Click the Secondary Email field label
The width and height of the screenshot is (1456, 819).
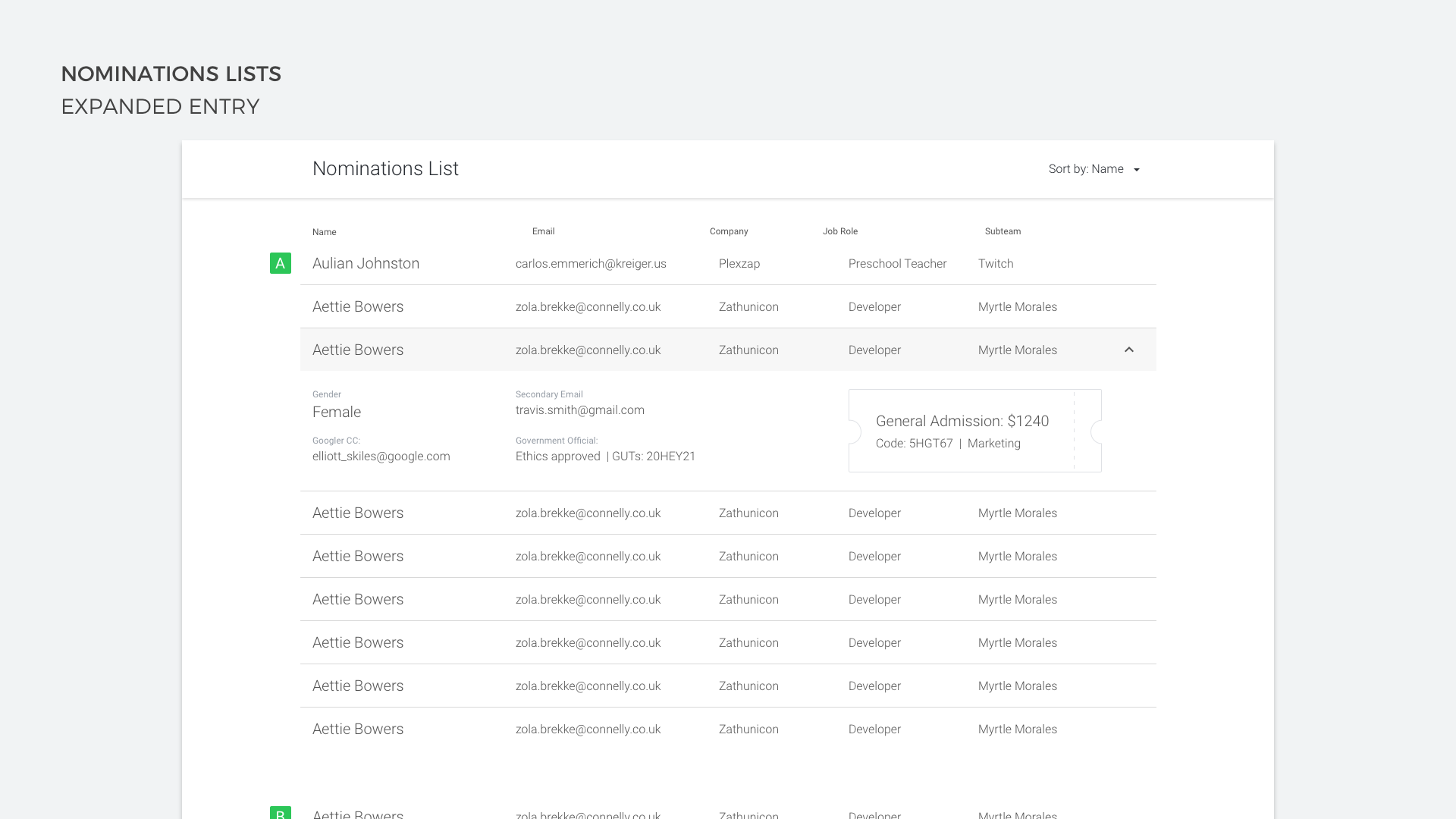tap(549, 394)
